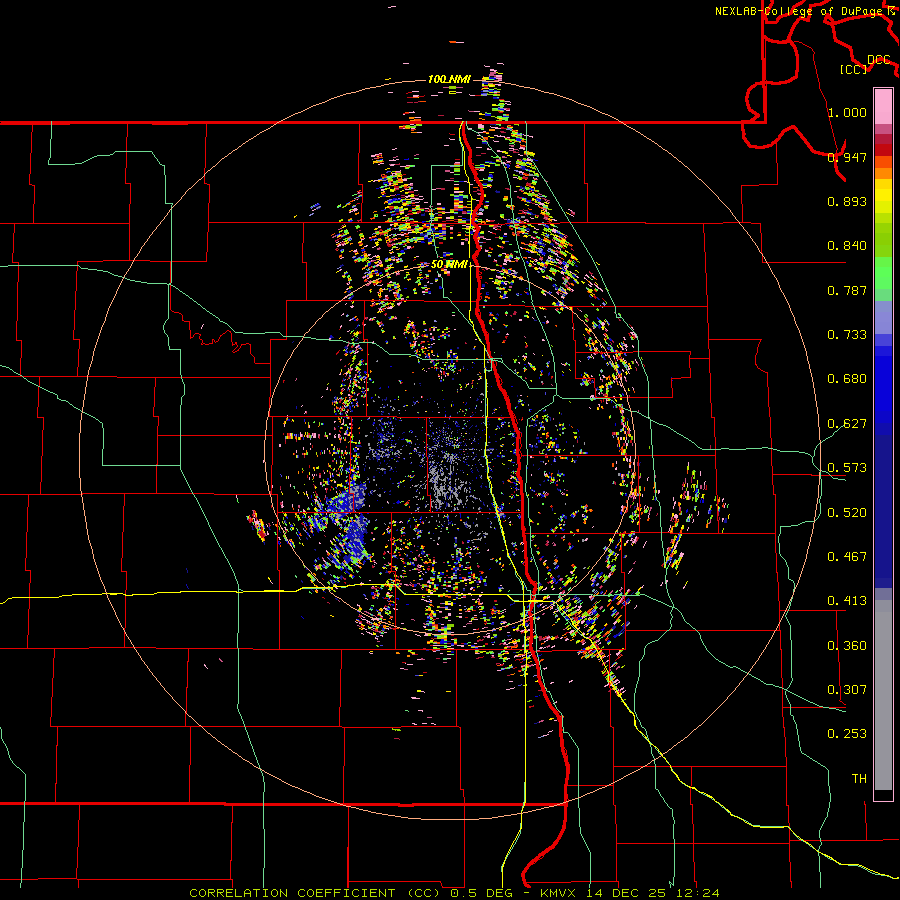
Task: Click the 0.573 scale value
Action: pyautogui.click(x=847, y=467)
